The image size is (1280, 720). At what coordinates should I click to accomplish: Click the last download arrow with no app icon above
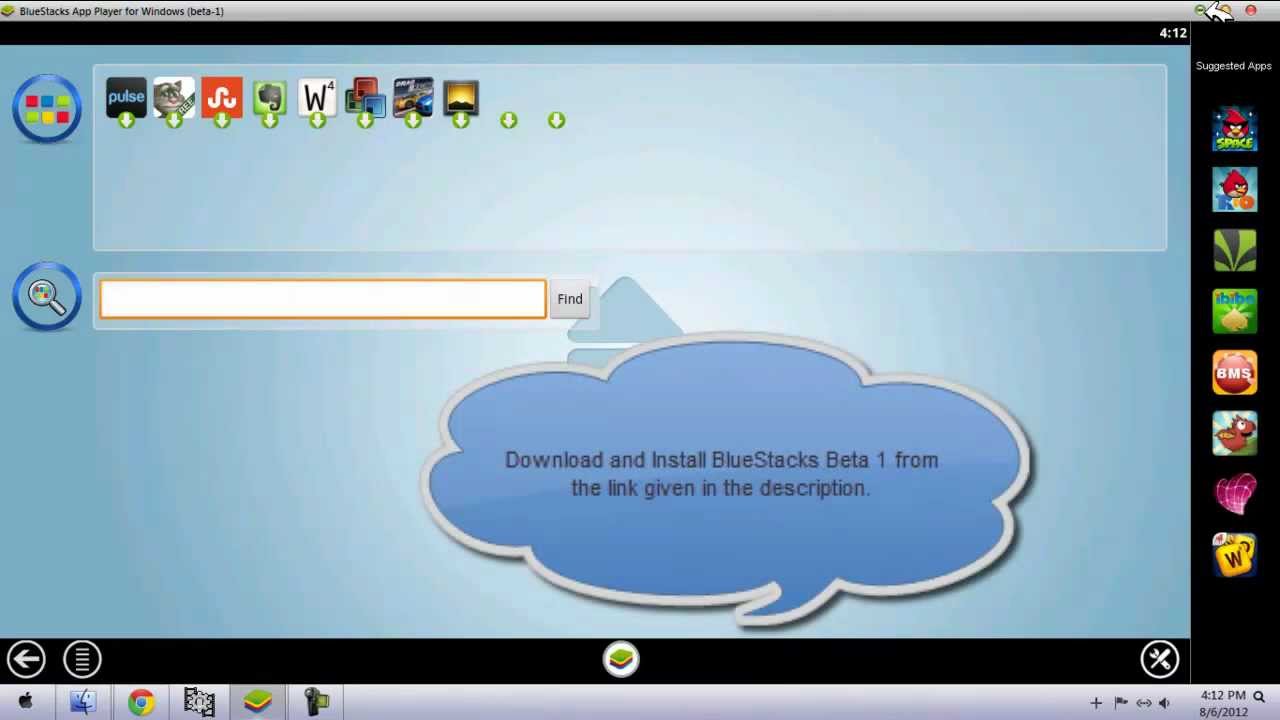557,120
